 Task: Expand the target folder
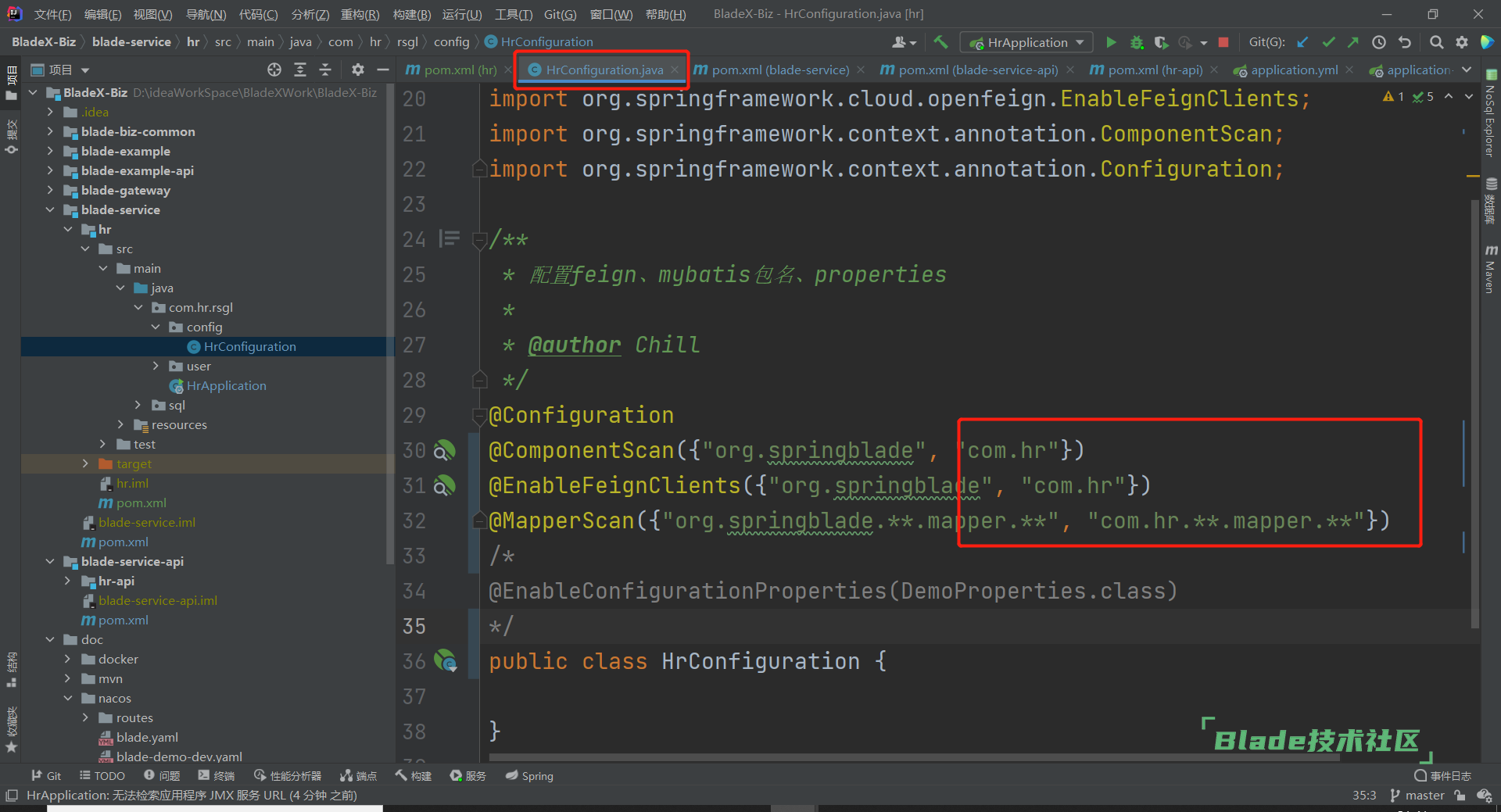coord(85,463)
